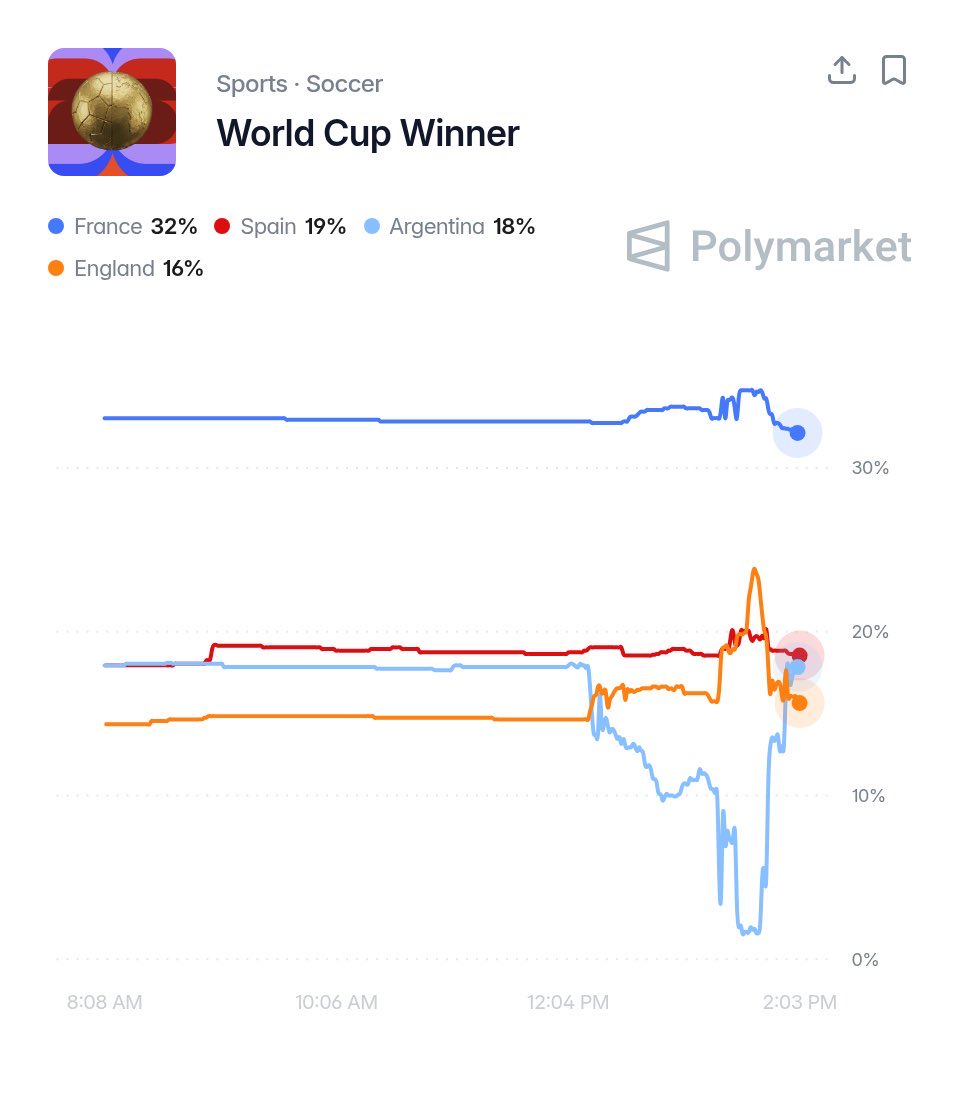
Task: Click the Spain line endpoint marker
Action: click(800, 655)
